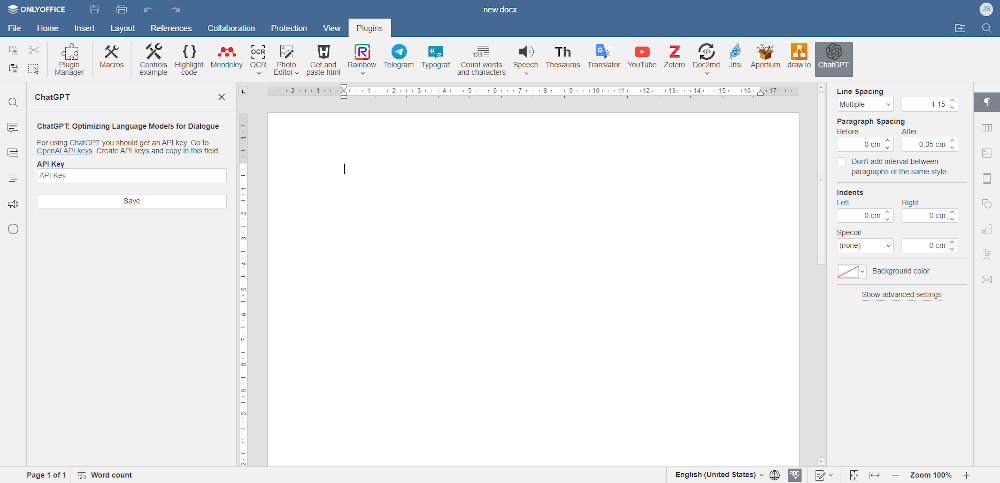
Task: Switch to the Insert tab
Action: (84, 28)
